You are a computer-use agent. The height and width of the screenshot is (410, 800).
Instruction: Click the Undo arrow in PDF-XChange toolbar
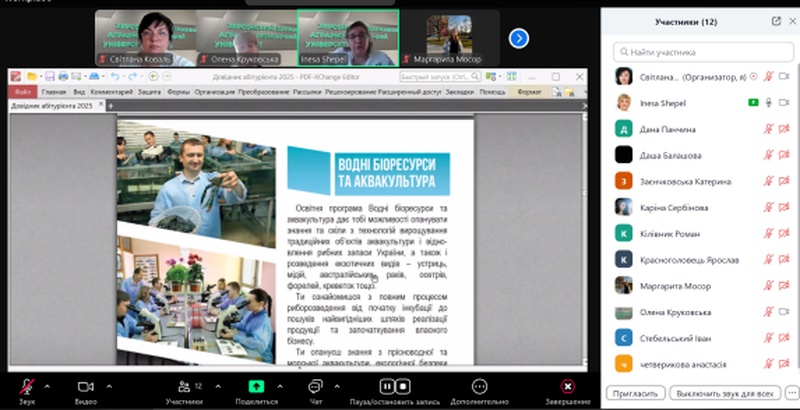click(x=115, y=77)
